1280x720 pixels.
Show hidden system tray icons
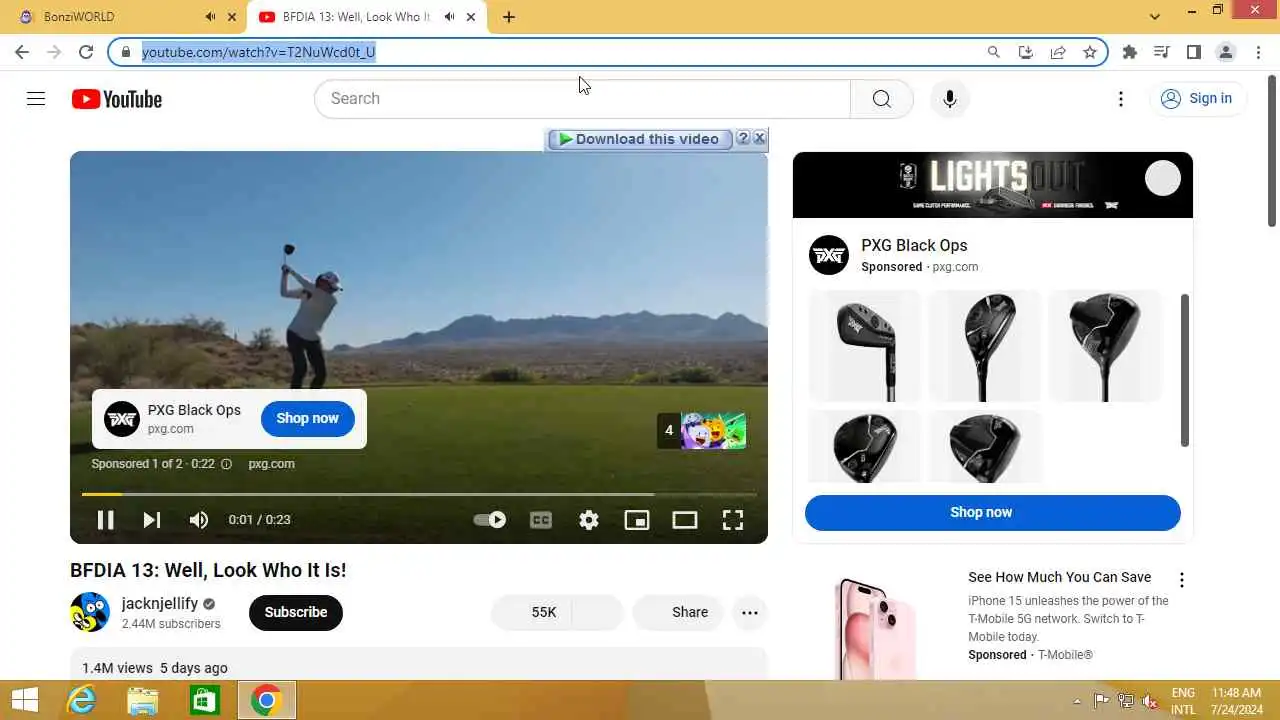(1077, 701)
